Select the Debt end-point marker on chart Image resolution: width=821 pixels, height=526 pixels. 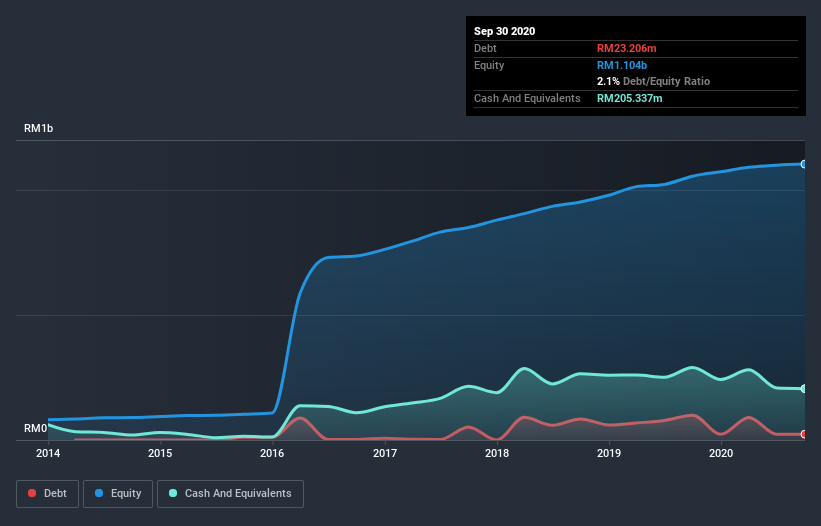804,434
